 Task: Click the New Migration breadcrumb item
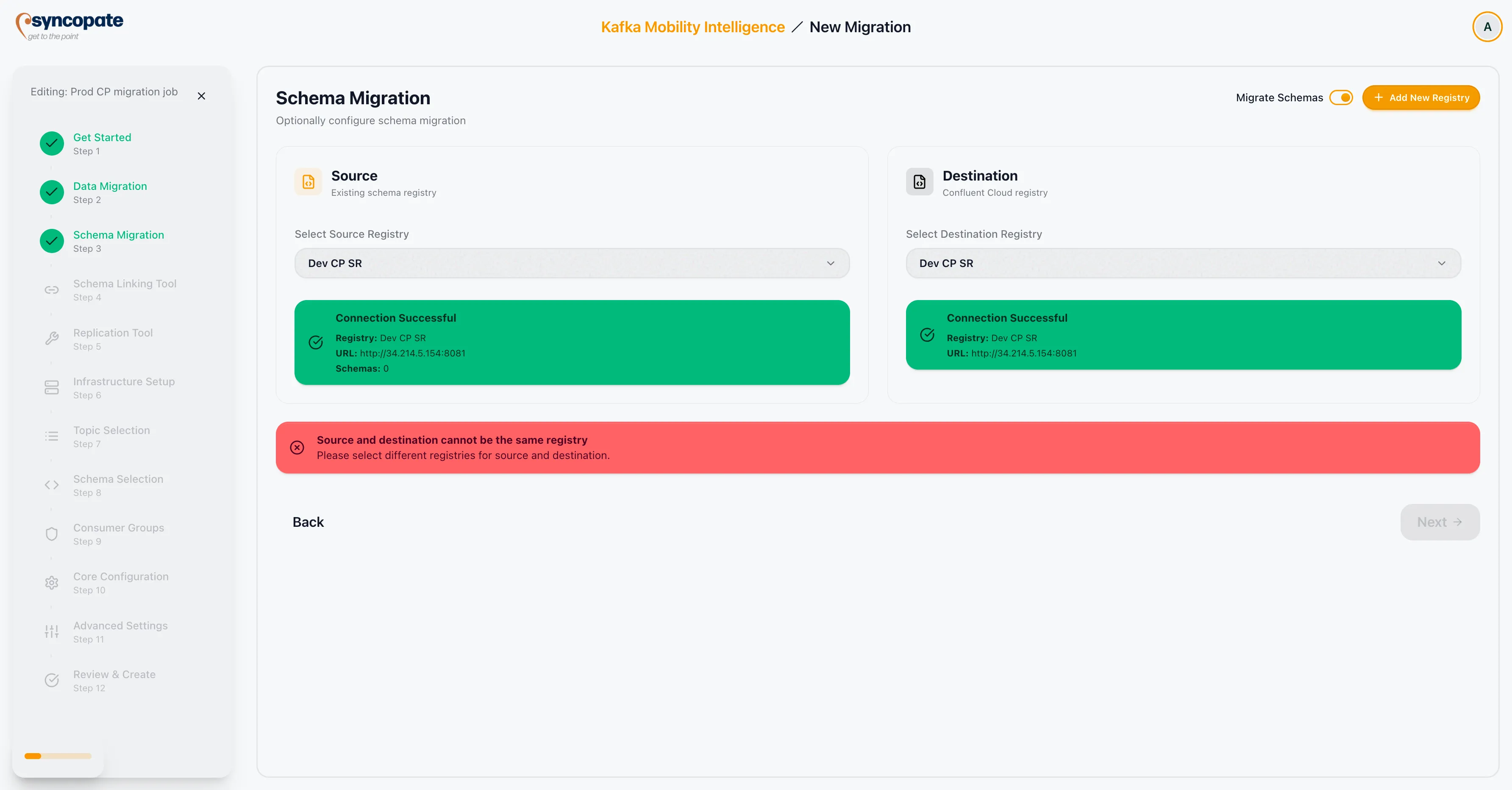point(860,26)
